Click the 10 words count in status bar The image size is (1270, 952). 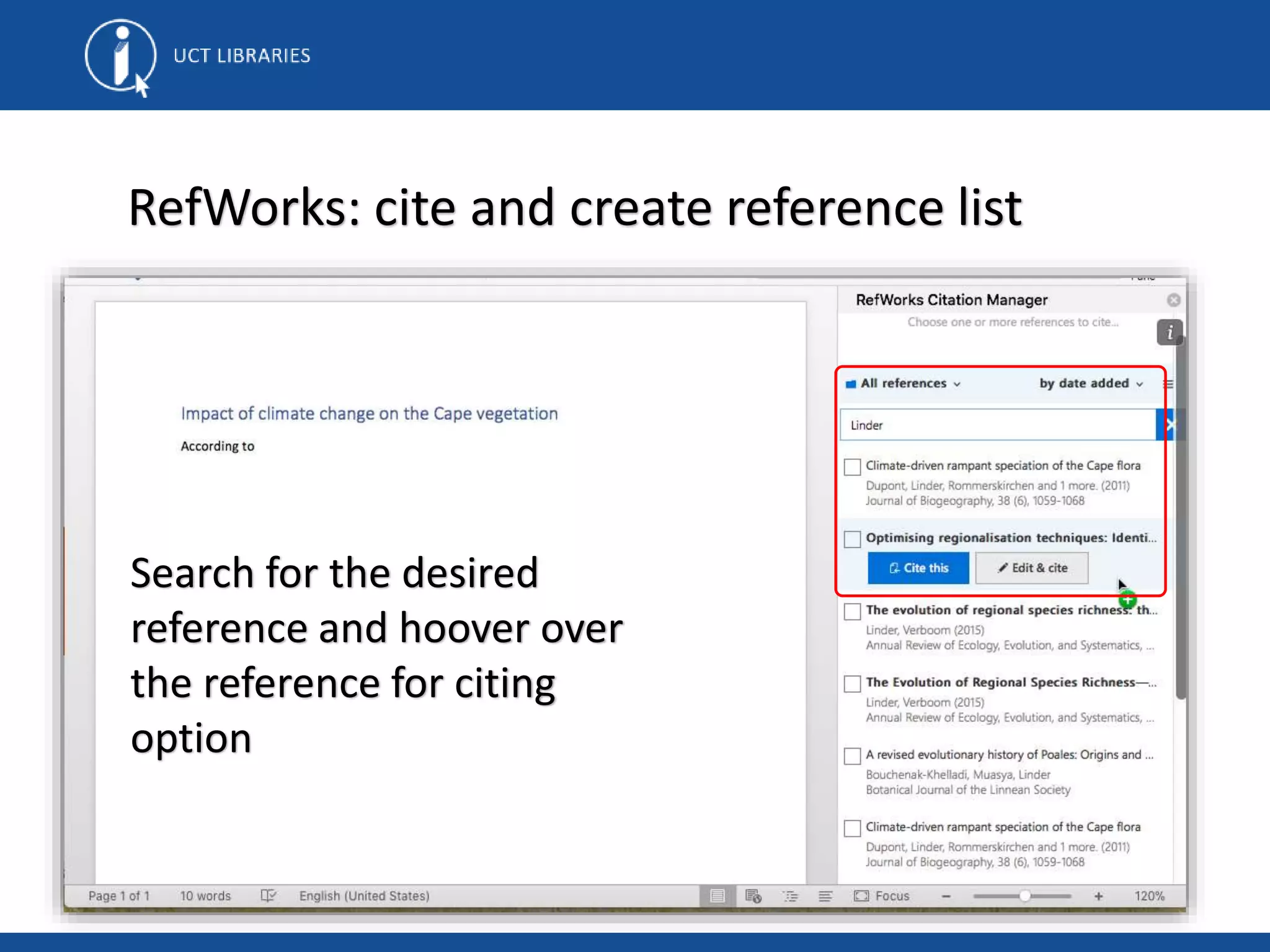tap(205, 896)
